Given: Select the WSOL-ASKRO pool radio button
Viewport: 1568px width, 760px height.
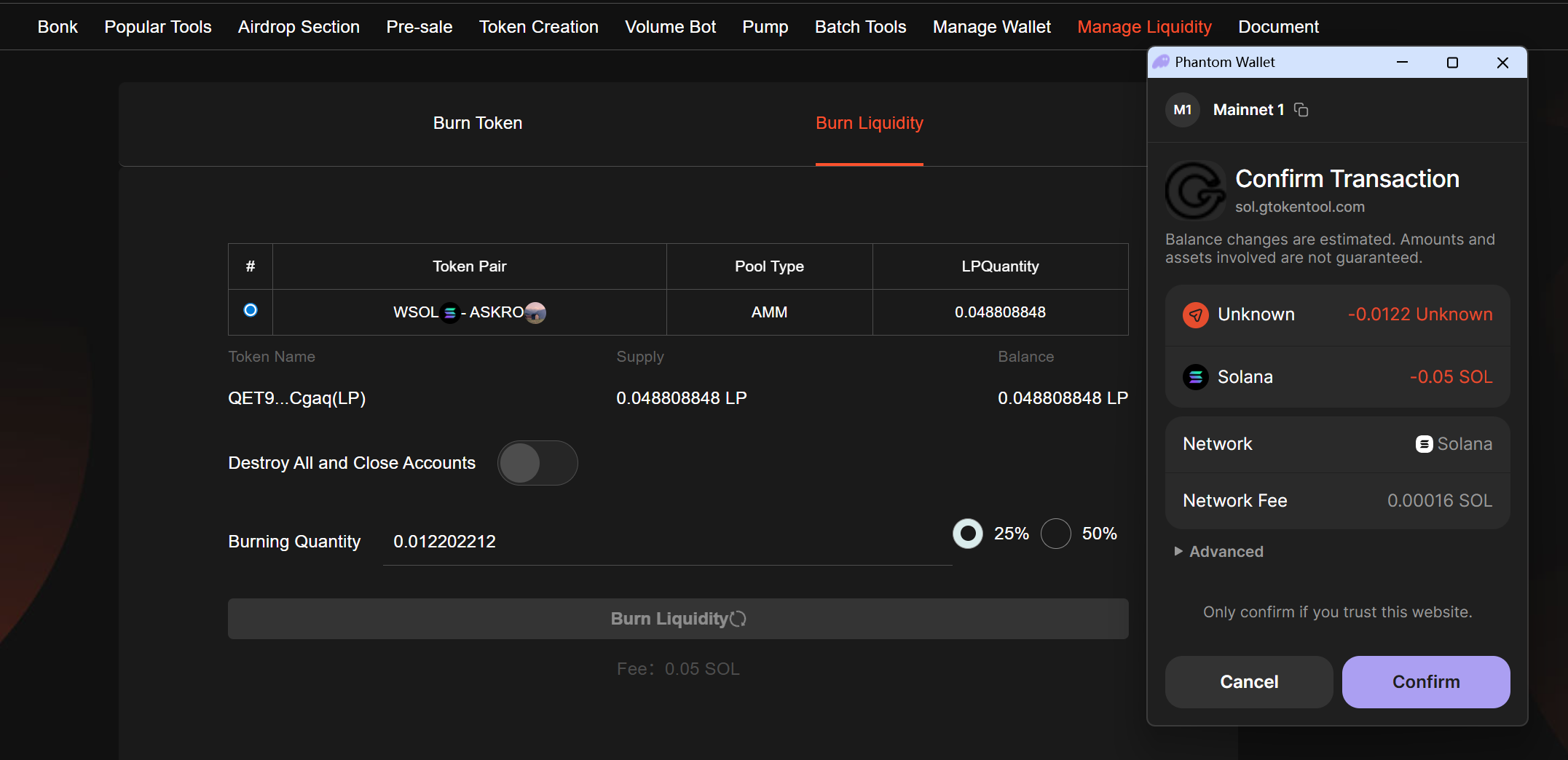Looking at the screenshot, I should point(251,310).
